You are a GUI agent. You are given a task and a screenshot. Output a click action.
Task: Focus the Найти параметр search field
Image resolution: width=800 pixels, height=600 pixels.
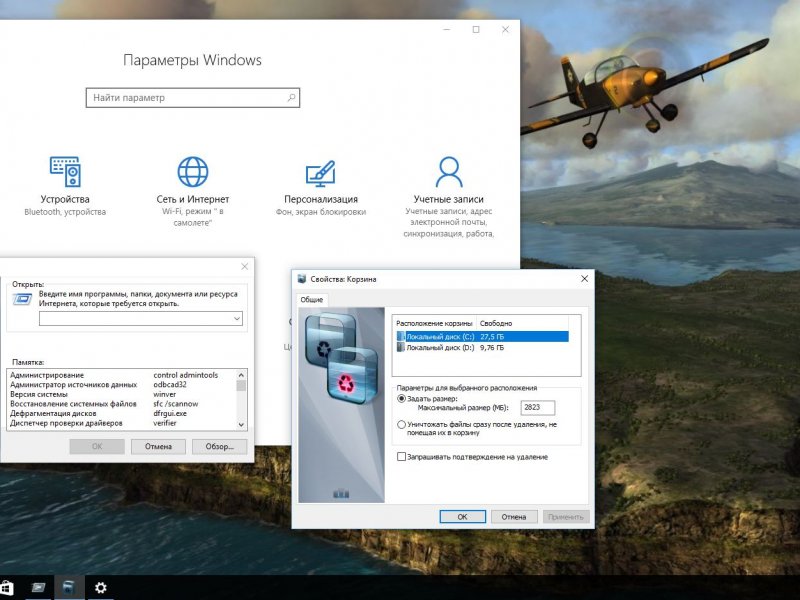193,97
